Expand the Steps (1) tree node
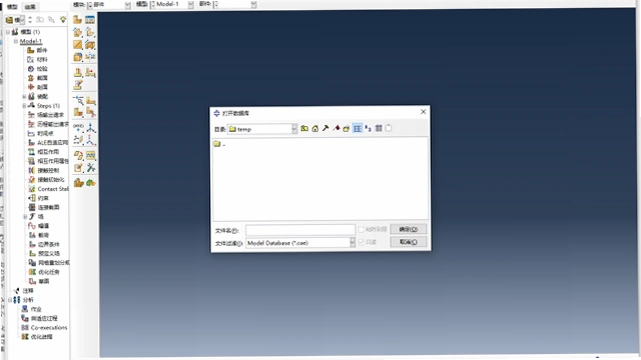Screen dimensions: 641x360 (x=24, y=106)
